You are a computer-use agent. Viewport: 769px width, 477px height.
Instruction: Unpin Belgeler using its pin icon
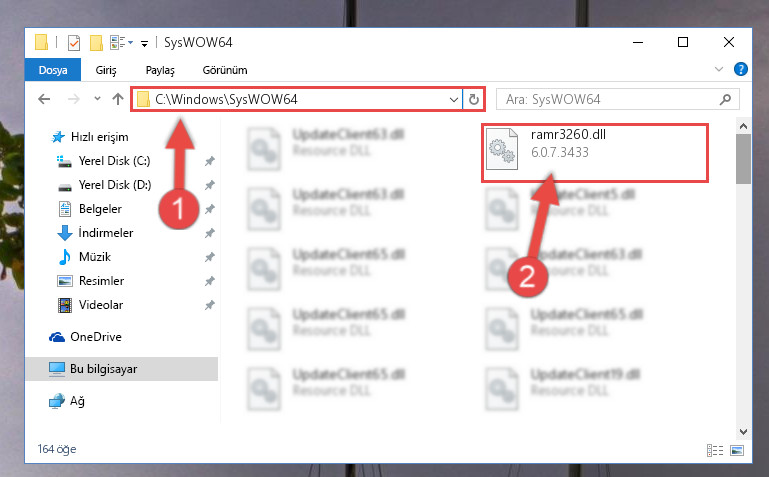(x=209, y=209)
